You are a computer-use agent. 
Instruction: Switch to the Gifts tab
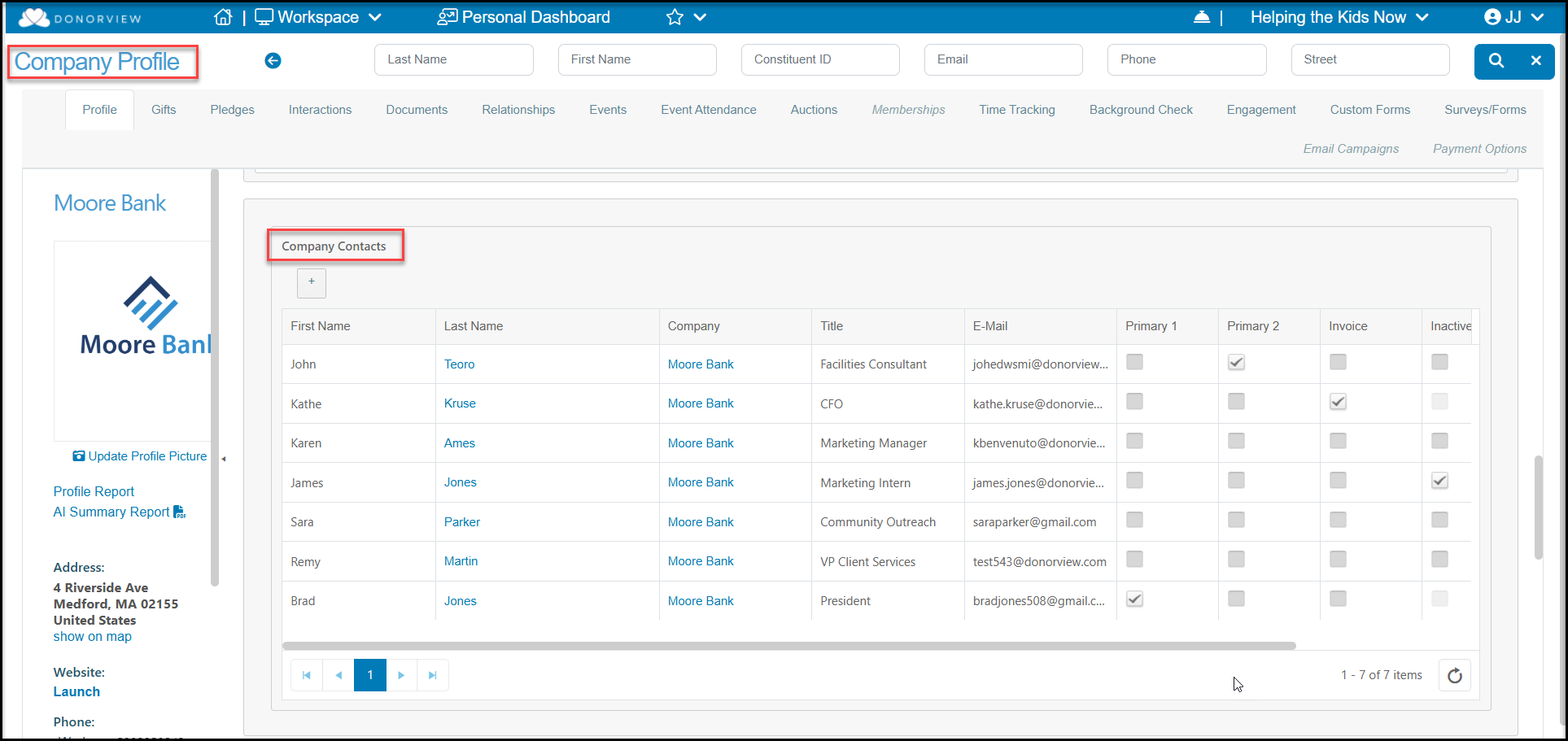click(164, 110)
